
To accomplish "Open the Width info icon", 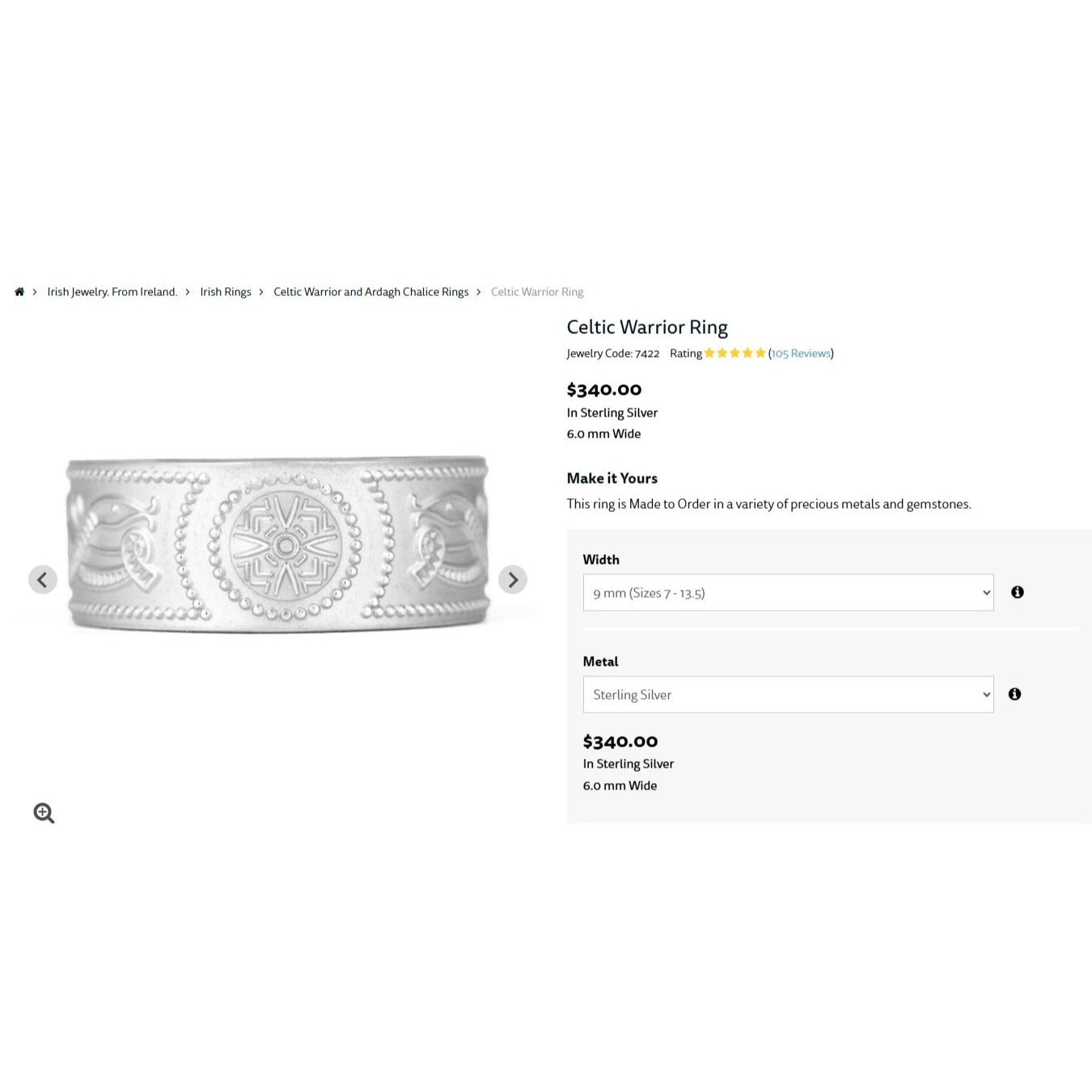I will 1018,592.
